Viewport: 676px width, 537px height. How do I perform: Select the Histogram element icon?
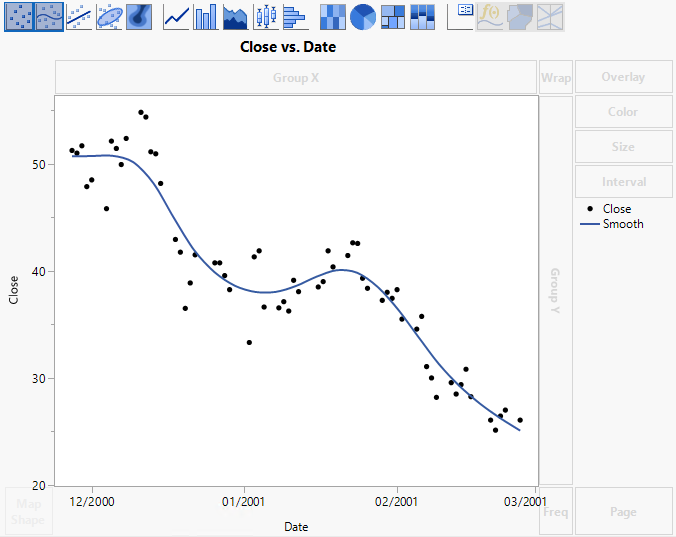click(296, 17)
